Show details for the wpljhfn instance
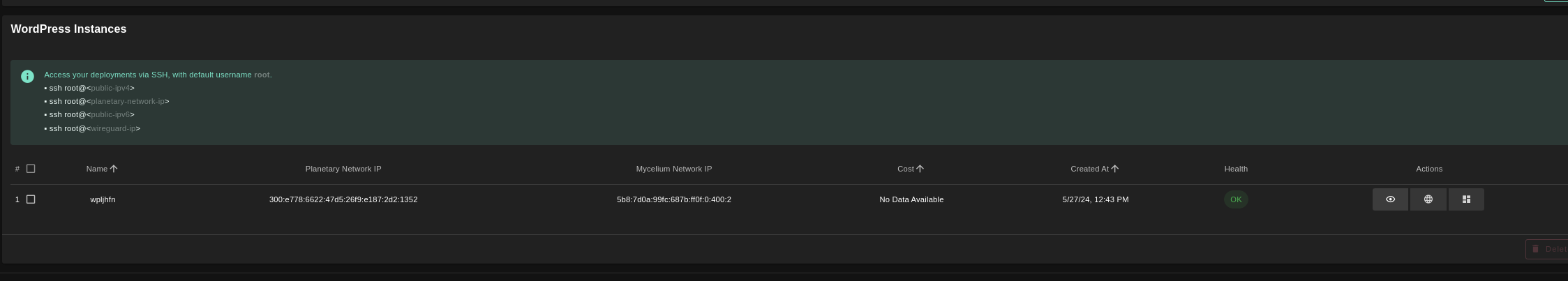The width and height of the screenshot is (1568, 281). (x=1390, y=199)
